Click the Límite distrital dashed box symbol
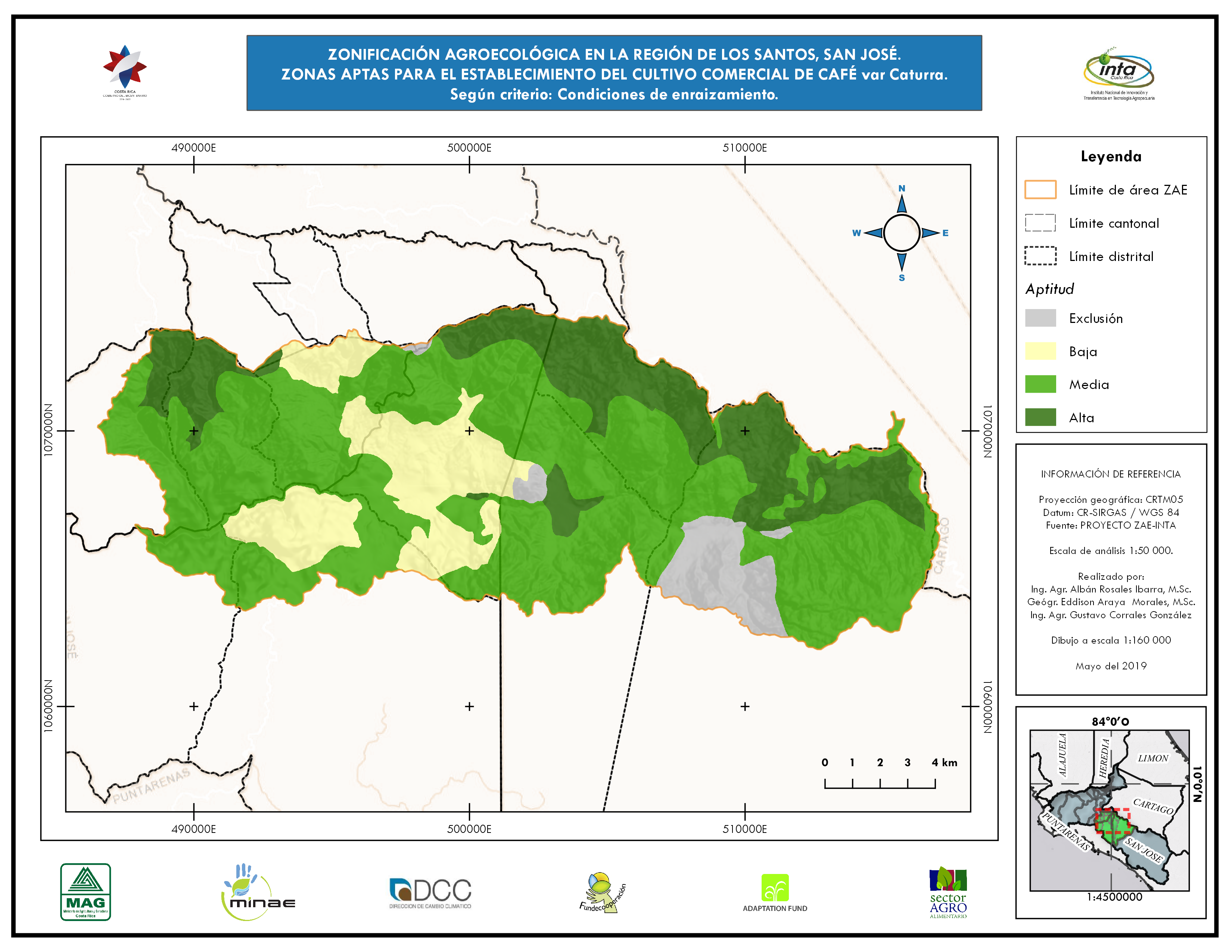Image resolution: width=1232 pixels, height=952 pixels. click(1040, 256)
